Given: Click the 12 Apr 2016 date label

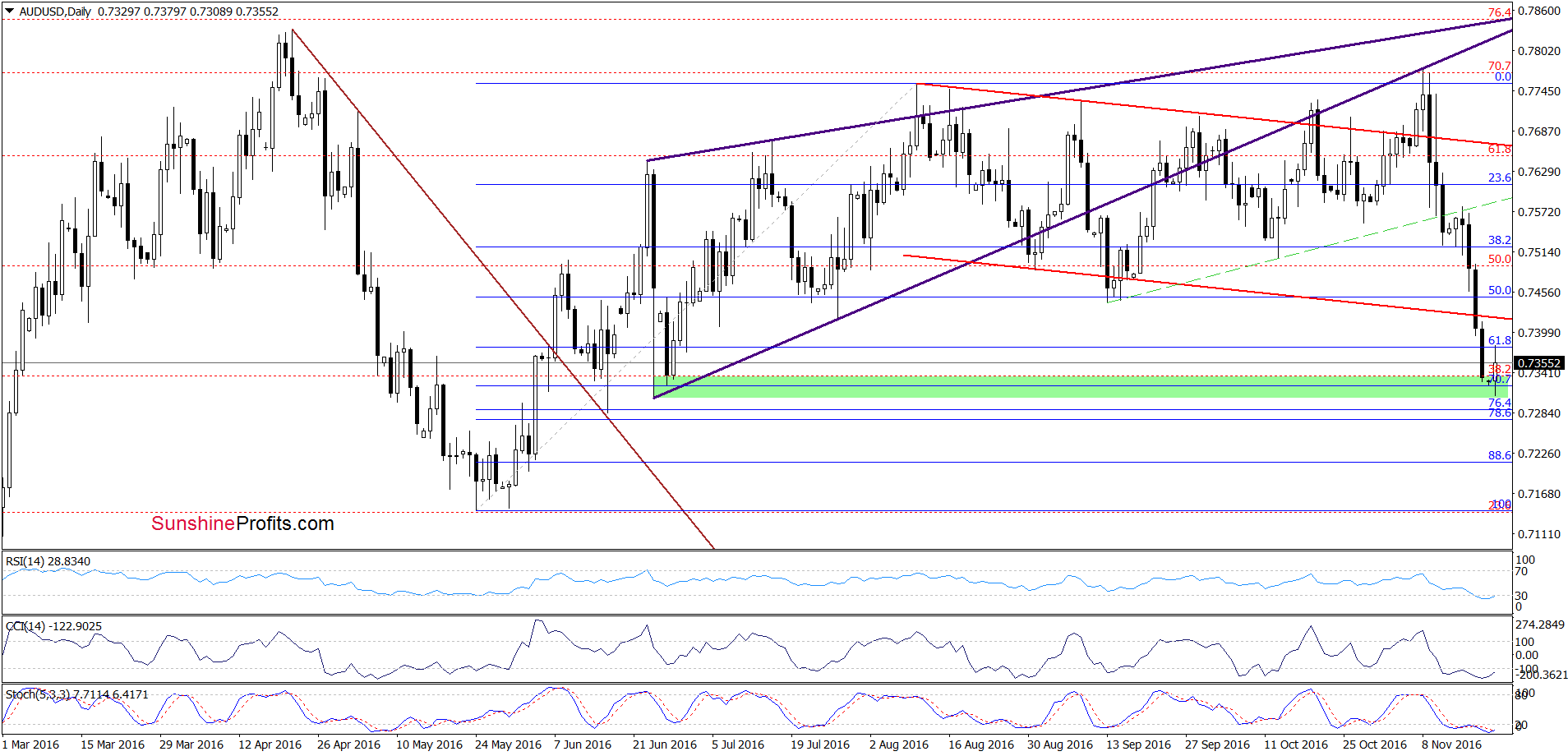Looking at the screenshot, I should pos(270,744).
